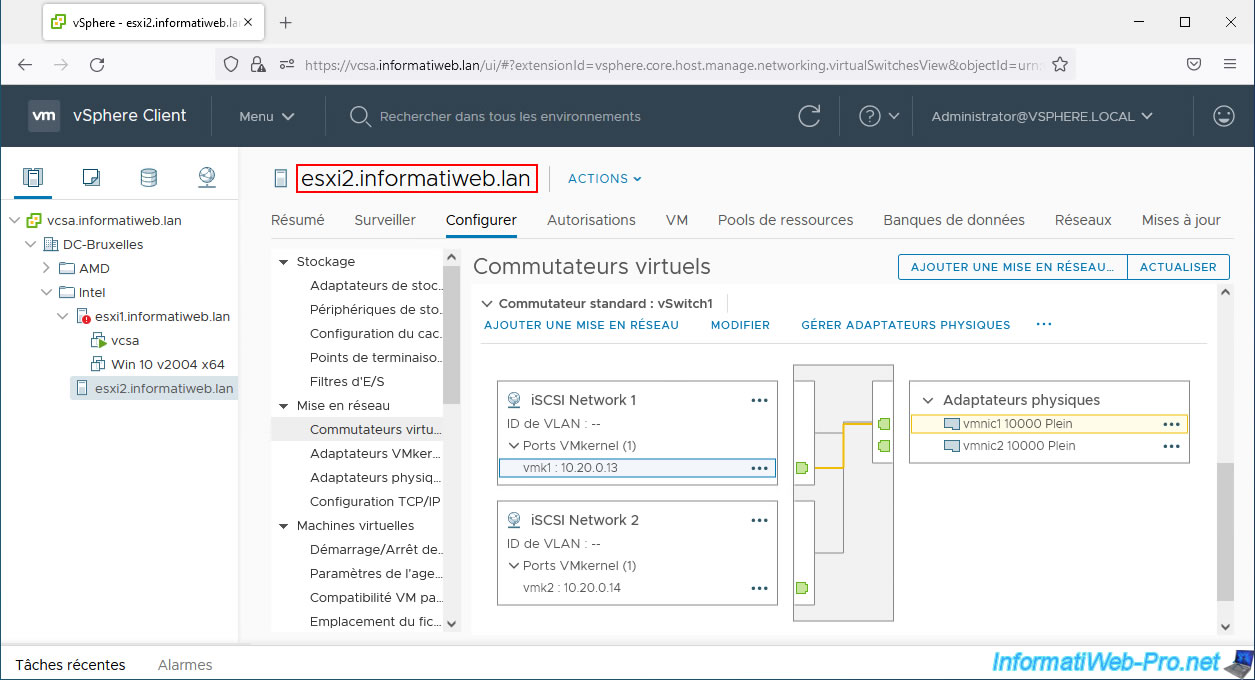The height and width of the screenshot is (680, 1255).
Task: Switch to the Storage inventory icon
Action: (148, 178)
